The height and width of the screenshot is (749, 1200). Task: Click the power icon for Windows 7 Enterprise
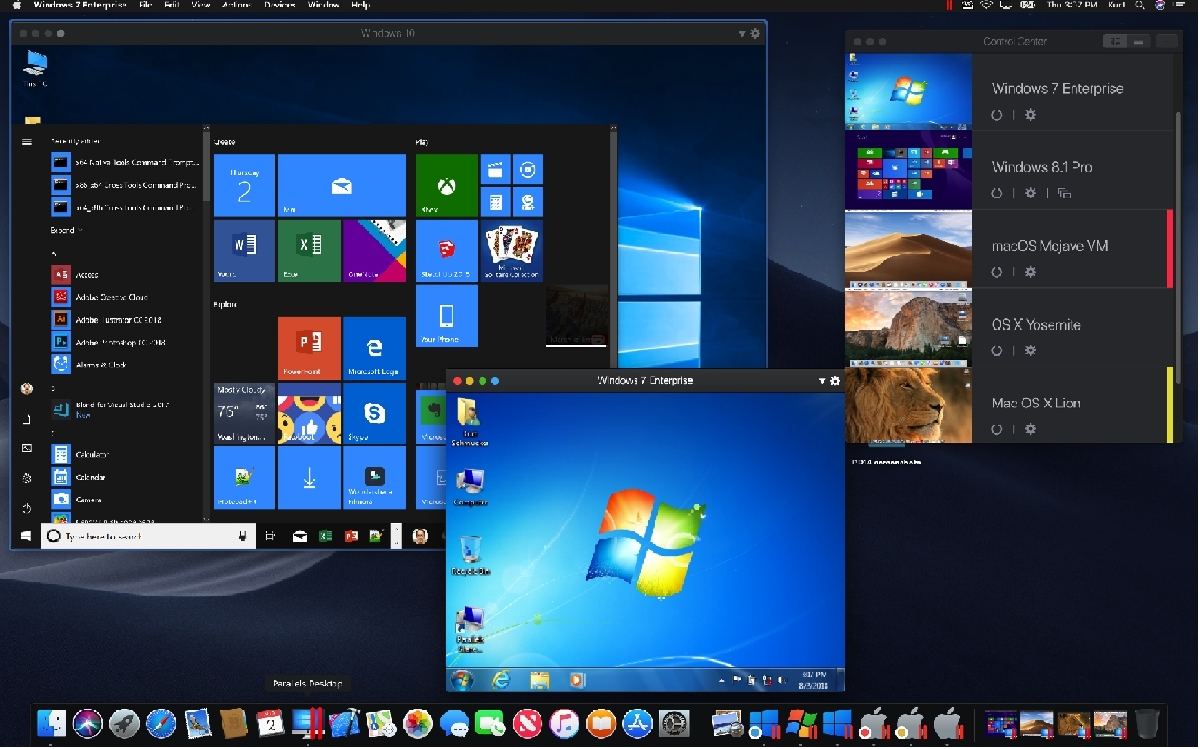pyautogui.click(x=997, y=115)
